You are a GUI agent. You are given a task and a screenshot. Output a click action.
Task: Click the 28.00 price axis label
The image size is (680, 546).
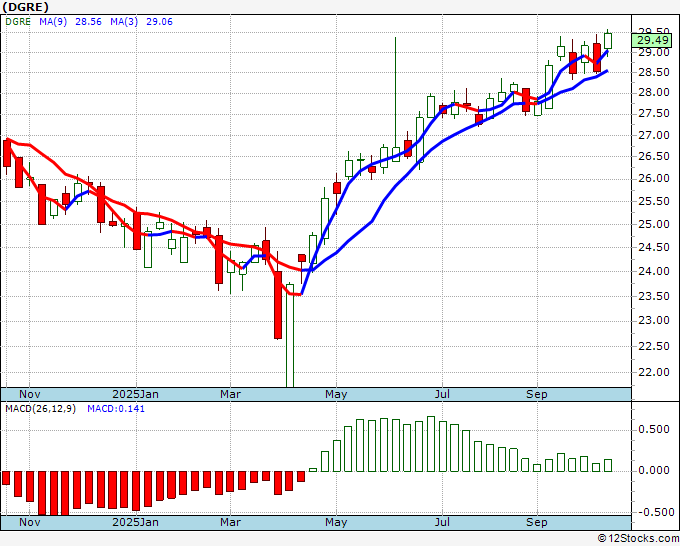pos(654,93)
